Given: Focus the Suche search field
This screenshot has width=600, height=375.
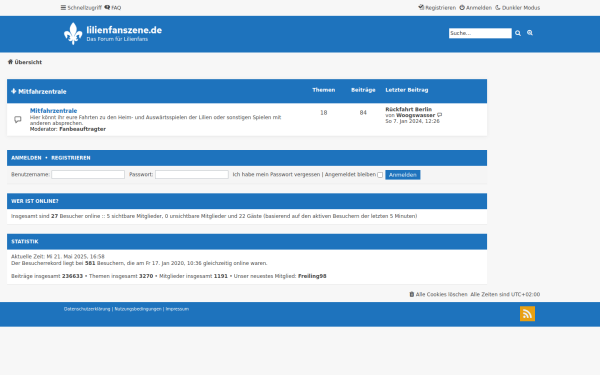Looking at the screenshot, I should coord(480,33).
